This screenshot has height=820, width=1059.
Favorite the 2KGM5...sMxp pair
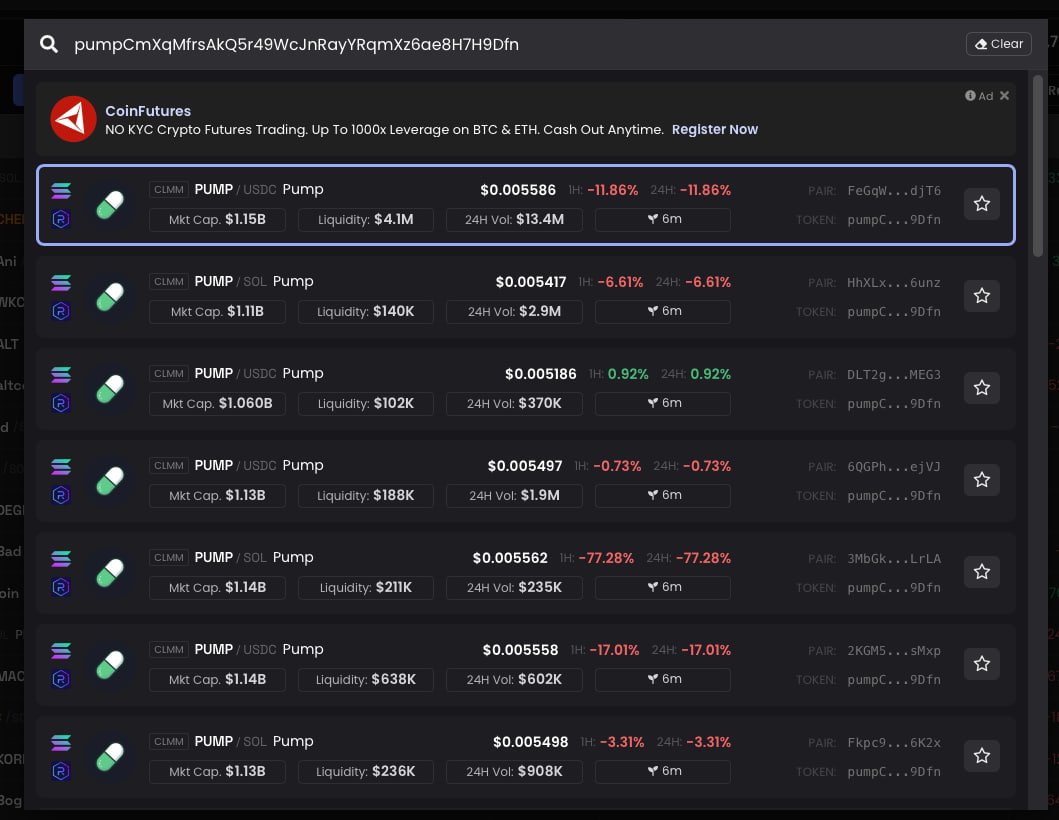coord(981,663)
